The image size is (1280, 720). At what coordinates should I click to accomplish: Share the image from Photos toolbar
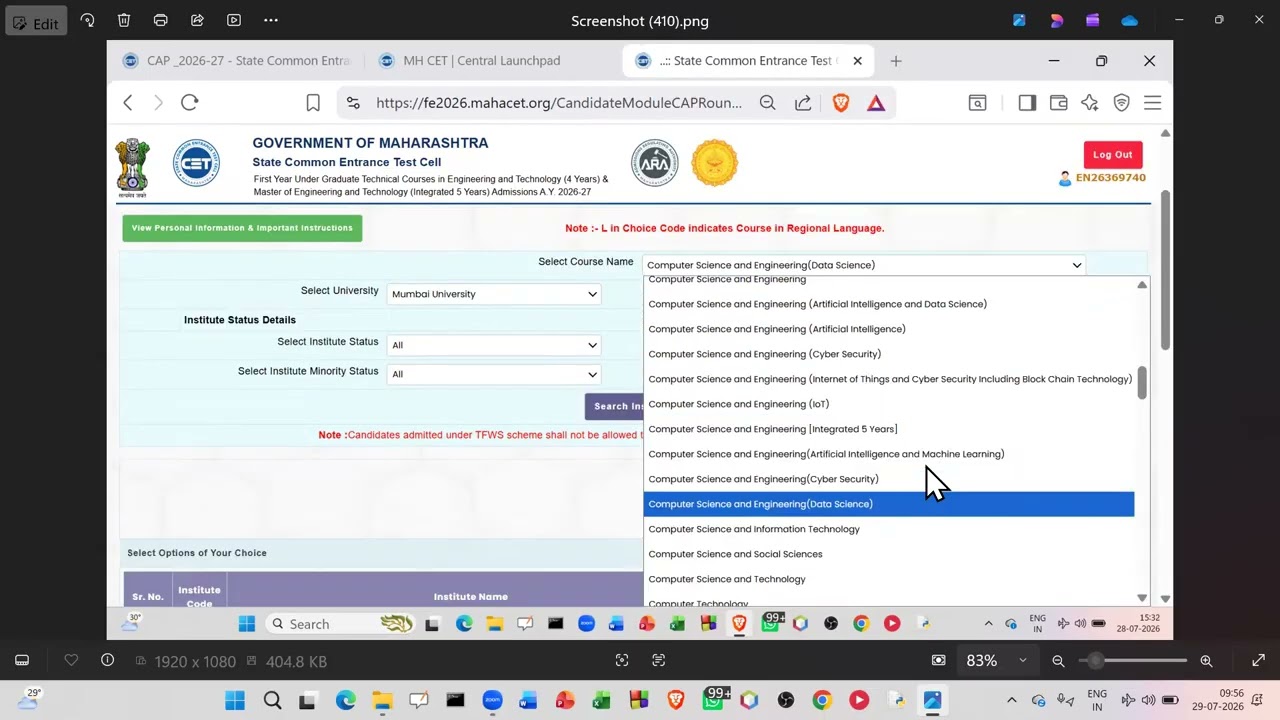click(197, 20)
